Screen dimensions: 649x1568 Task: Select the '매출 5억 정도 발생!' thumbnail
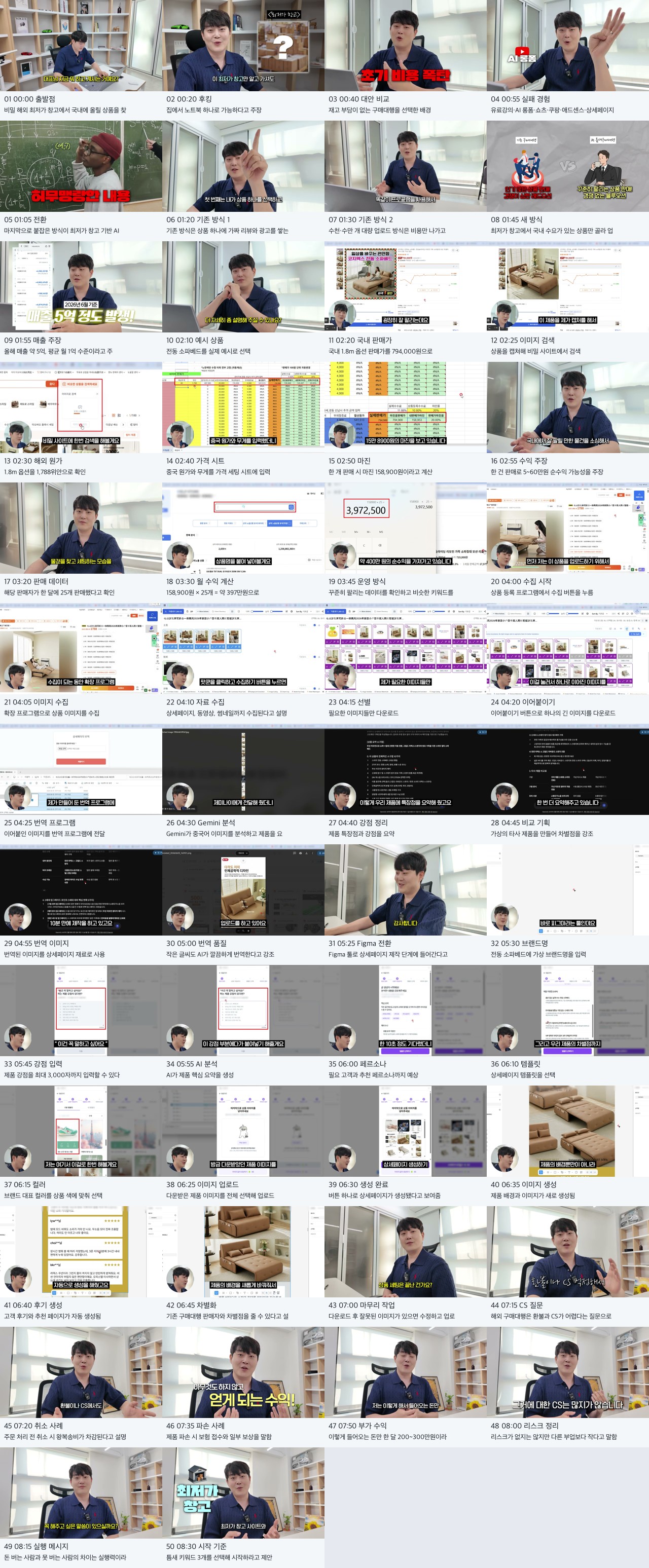point(81,287)
